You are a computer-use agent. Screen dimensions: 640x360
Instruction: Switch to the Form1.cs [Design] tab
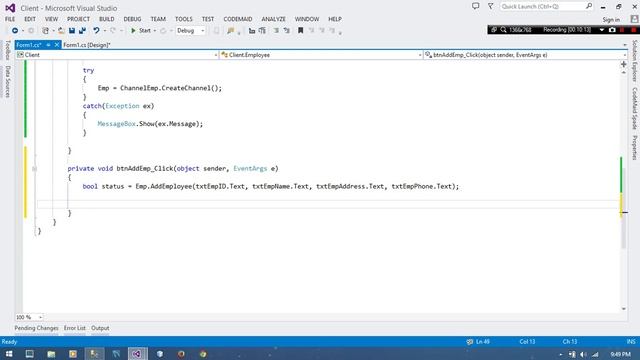[x=87, y=45]
